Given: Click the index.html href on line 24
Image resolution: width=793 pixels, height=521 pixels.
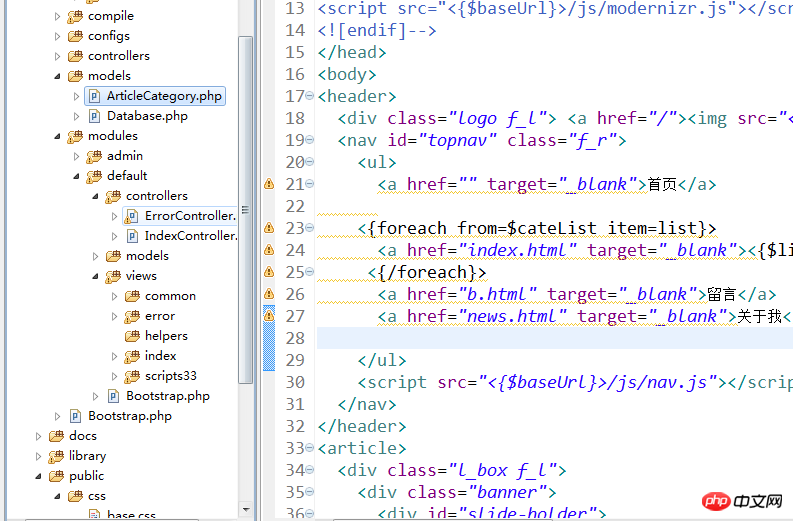Looking at the screenshot, I should click(x=518, y=250).
